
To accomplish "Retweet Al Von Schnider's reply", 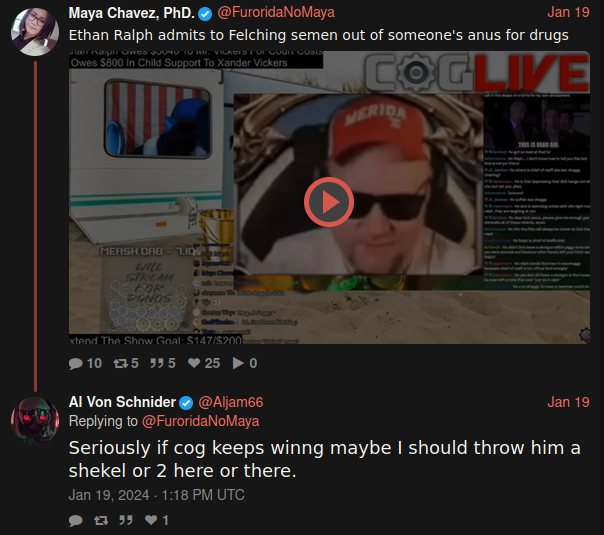I will tap(101, 520).
